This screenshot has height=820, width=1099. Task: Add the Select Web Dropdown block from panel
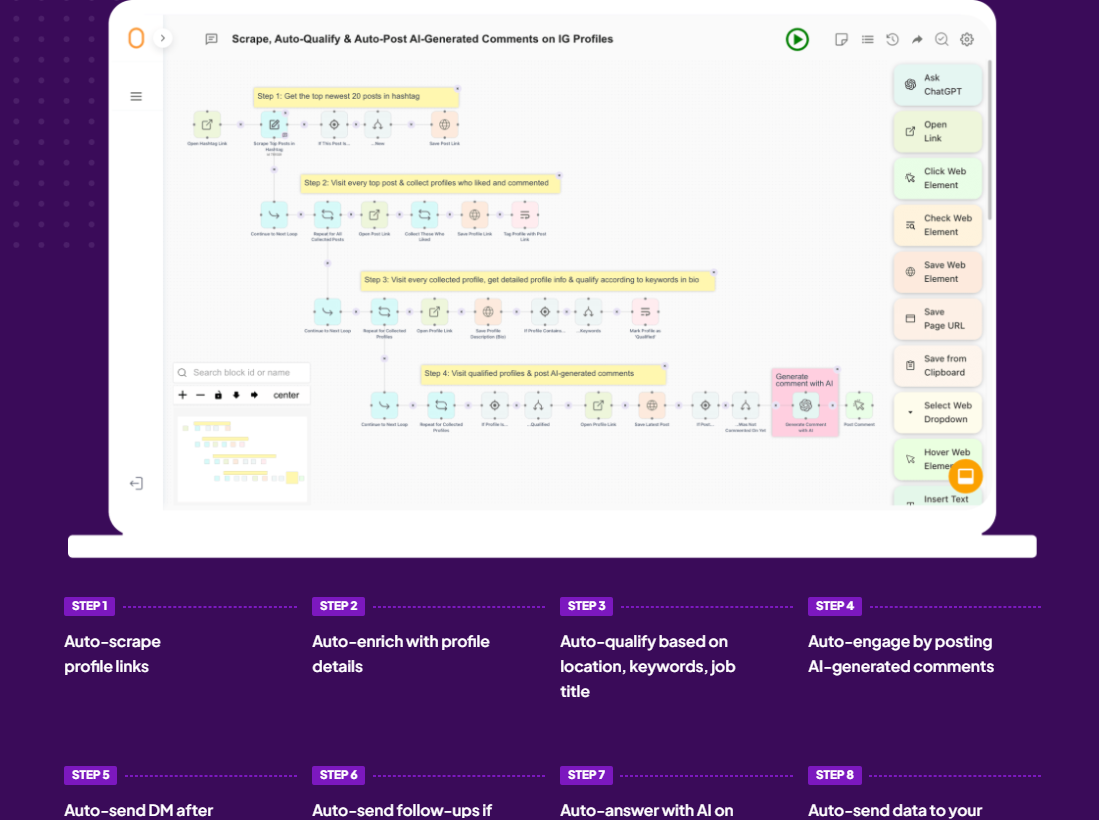point(937,413)
